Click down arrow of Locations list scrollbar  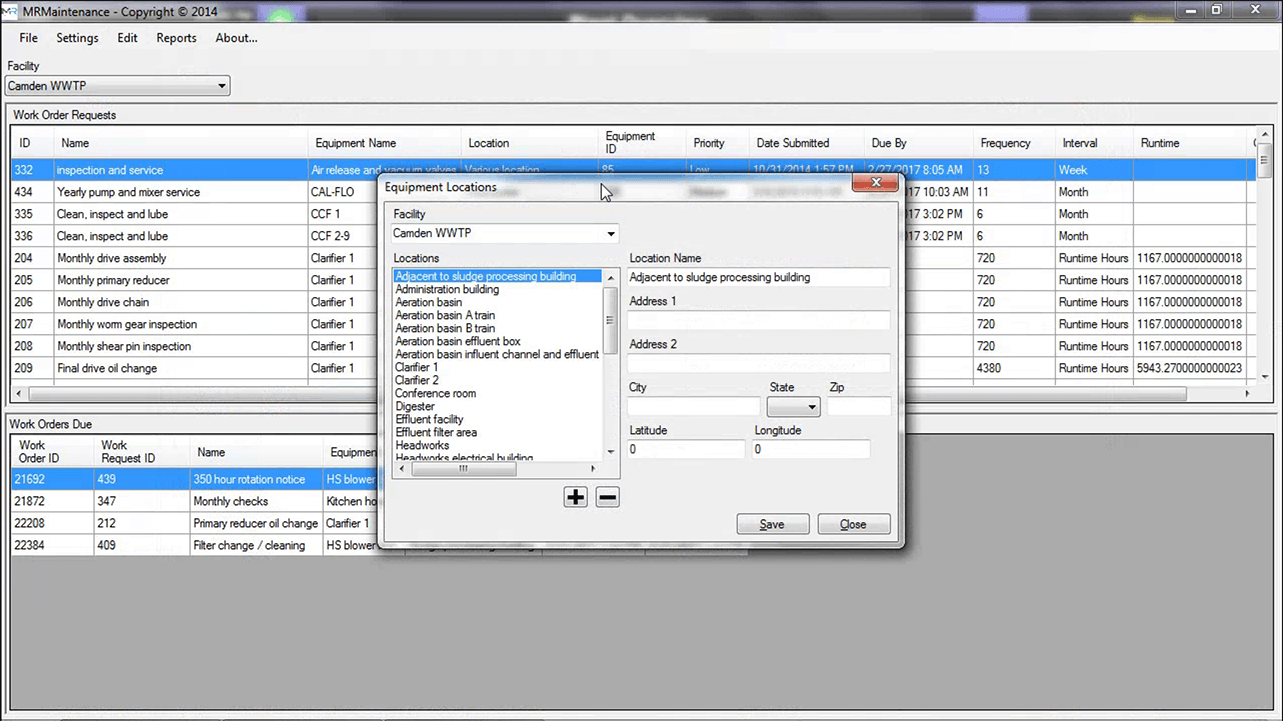[611, 452]
